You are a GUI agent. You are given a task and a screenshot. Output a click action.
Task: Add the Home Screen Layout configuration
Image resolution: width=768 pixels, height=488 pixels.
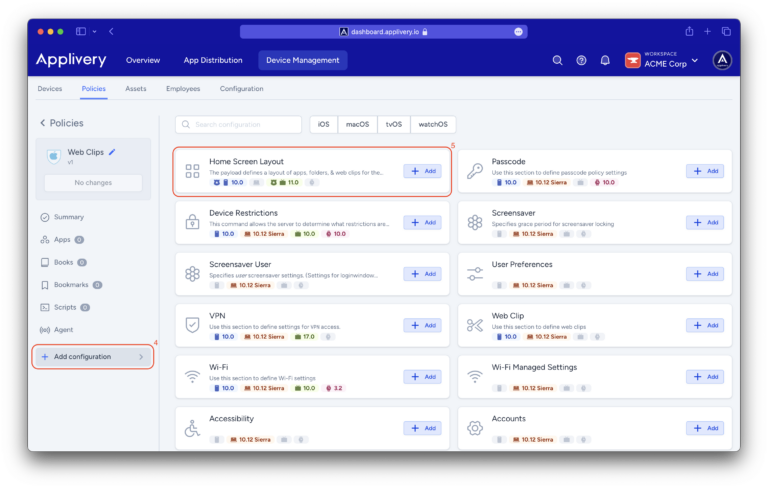[x=421, y=171]
